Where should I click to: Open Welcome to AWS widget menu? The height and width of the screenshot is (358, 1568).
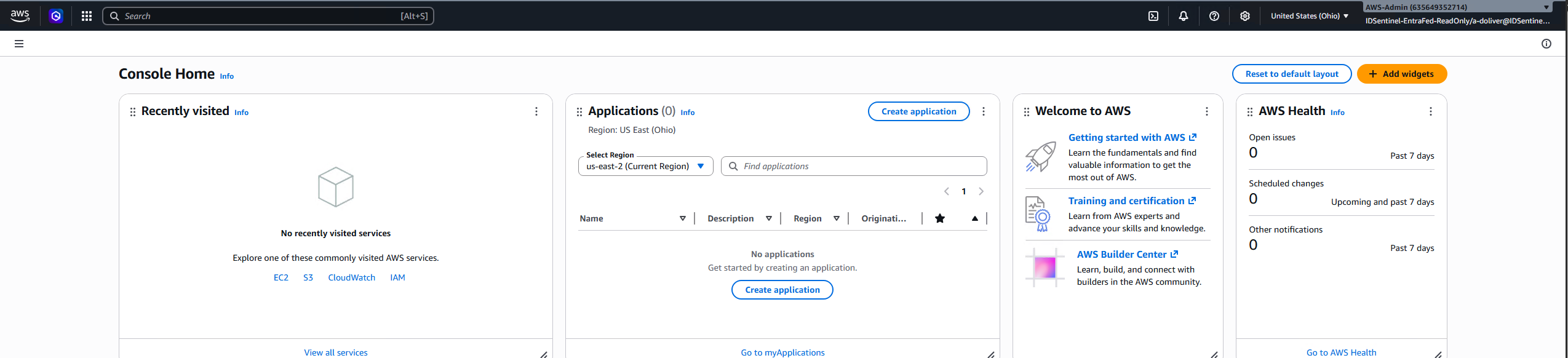[x=1207, y=111]
